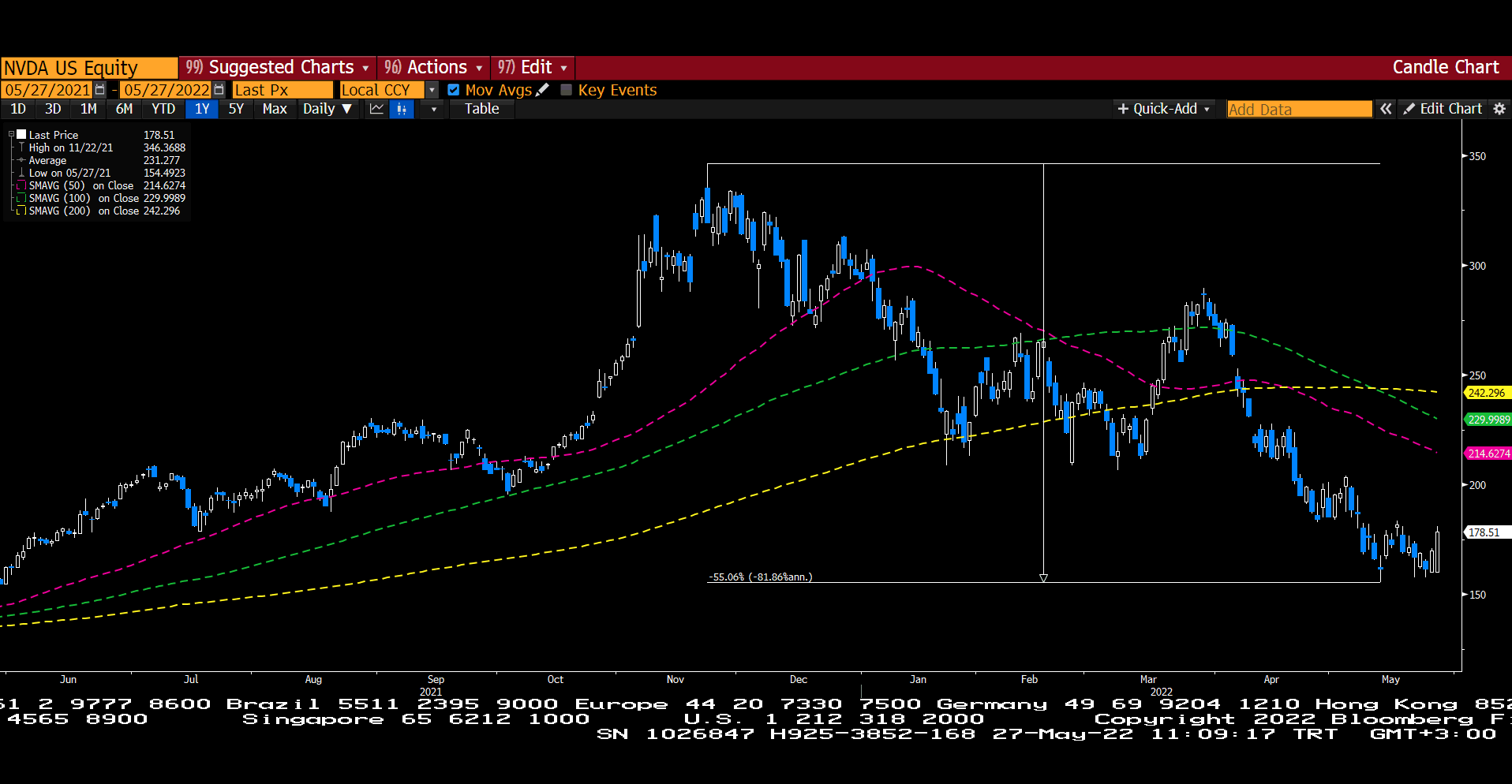Switch to the Table view

click(481, 109)
